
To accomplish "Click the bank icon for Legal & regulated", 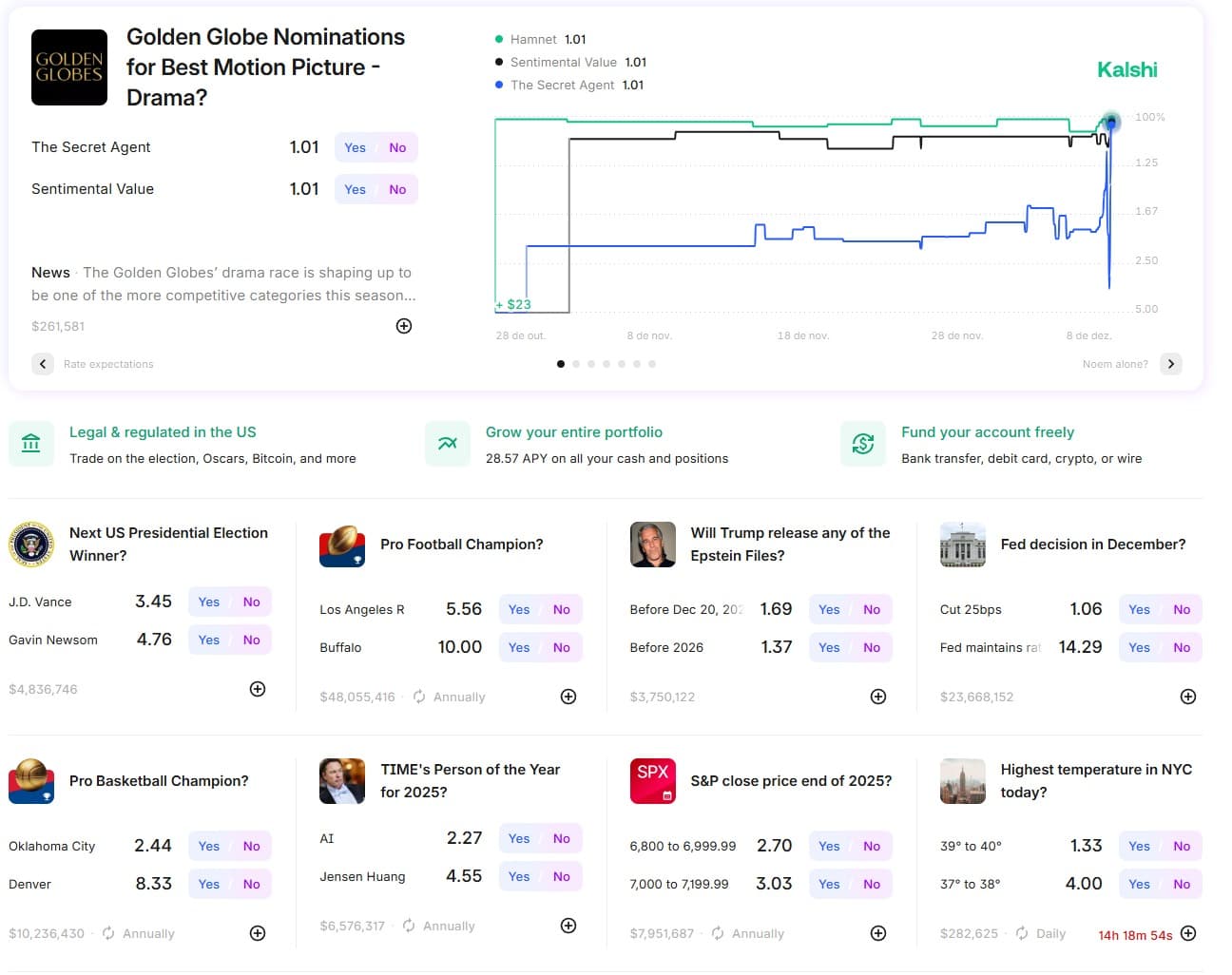I will pyautogui.click(x=31, y=444).
